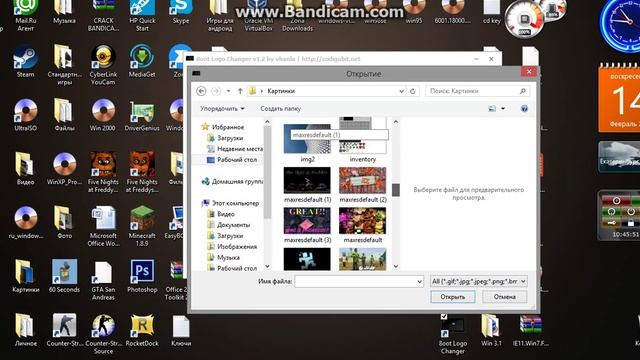Open the dialog help question icon
This screenshot has width=640, height=360.
pos(524,109)
